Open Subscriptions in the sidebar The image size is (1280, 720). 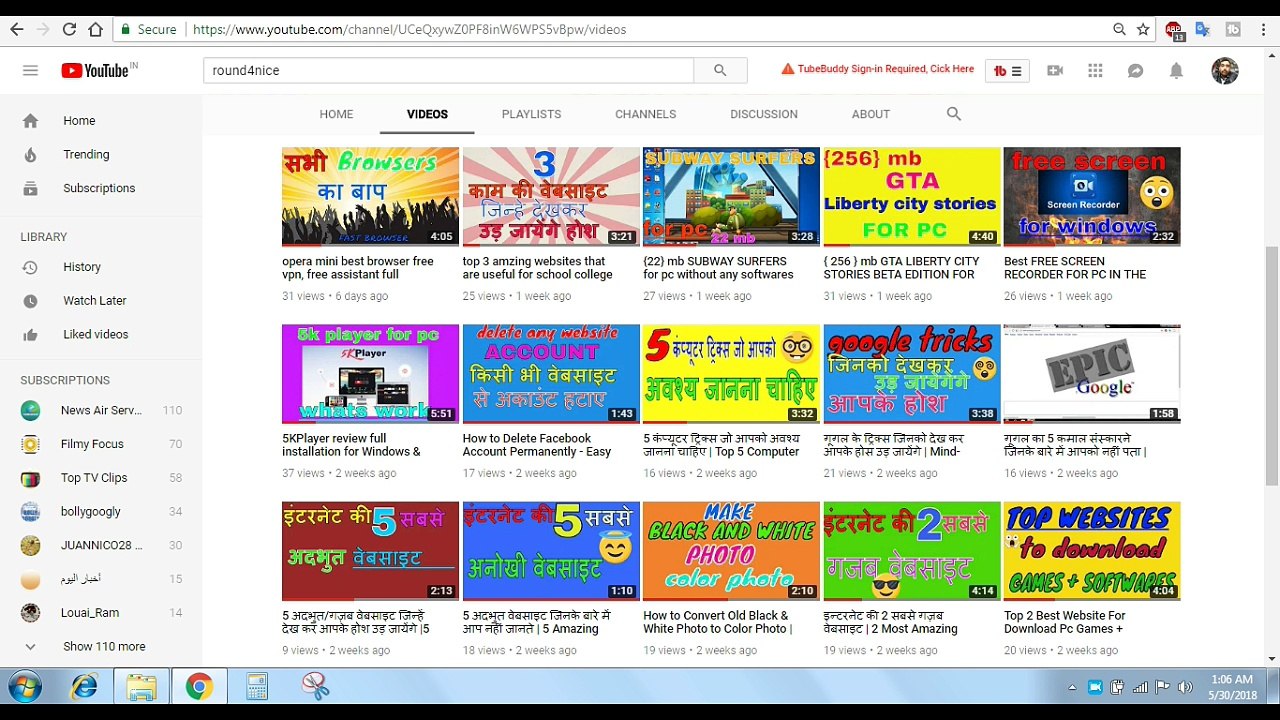point(101,188)
